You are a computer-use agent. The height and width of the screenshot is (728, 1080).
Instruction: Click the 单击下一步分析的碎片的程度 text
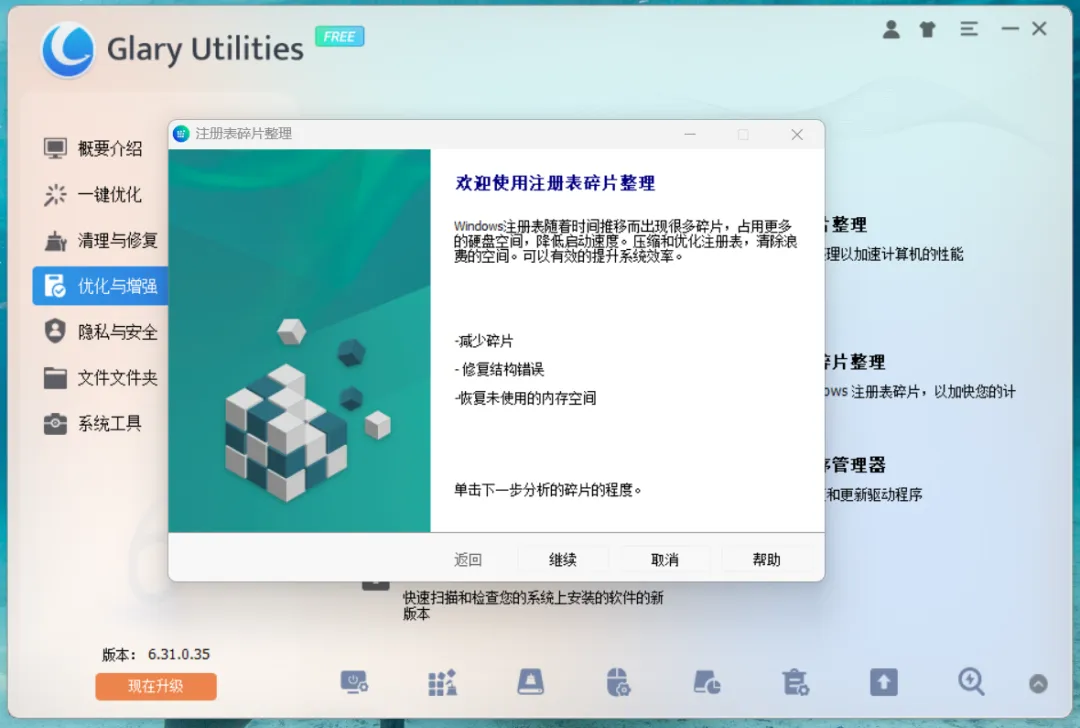(548, 490)
